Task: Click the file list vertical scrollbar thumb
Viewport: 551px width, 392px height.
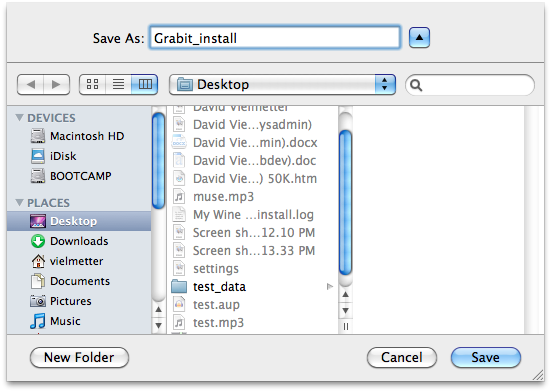Action: click(x=345, y=202)
